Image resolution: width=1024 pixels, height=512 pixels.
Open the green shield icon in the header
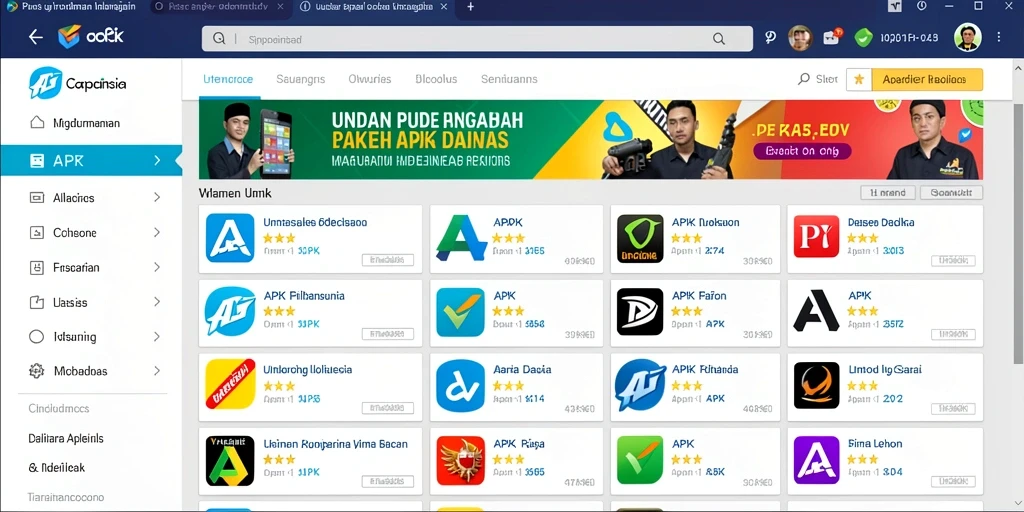[x=863, y=38]
